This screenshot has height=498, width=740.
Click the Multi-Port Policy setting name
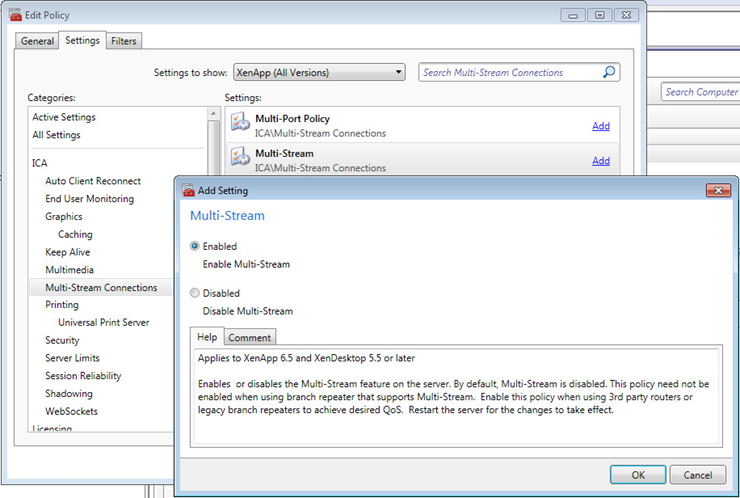point(292,119)
